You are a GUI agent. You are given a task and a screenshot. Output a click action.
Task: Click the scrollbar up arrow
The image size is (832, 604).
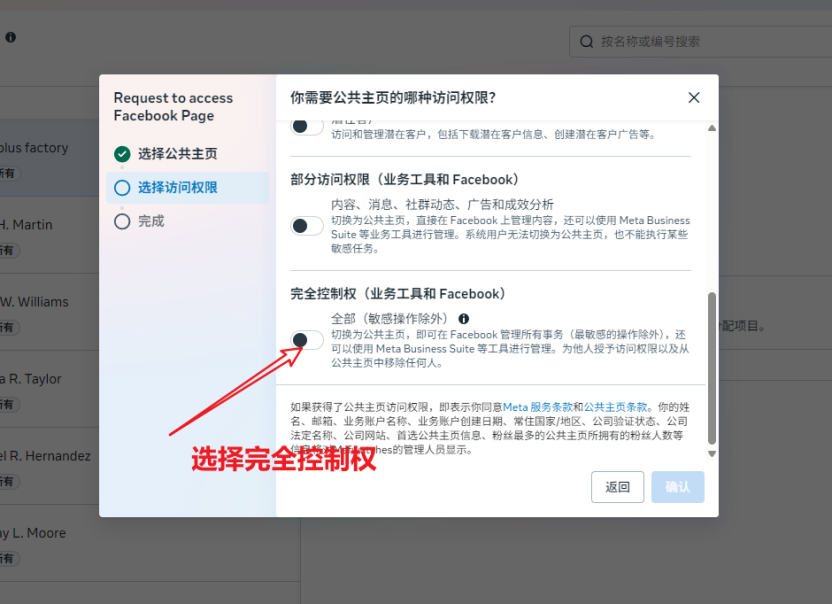click(x=712, y=128)
